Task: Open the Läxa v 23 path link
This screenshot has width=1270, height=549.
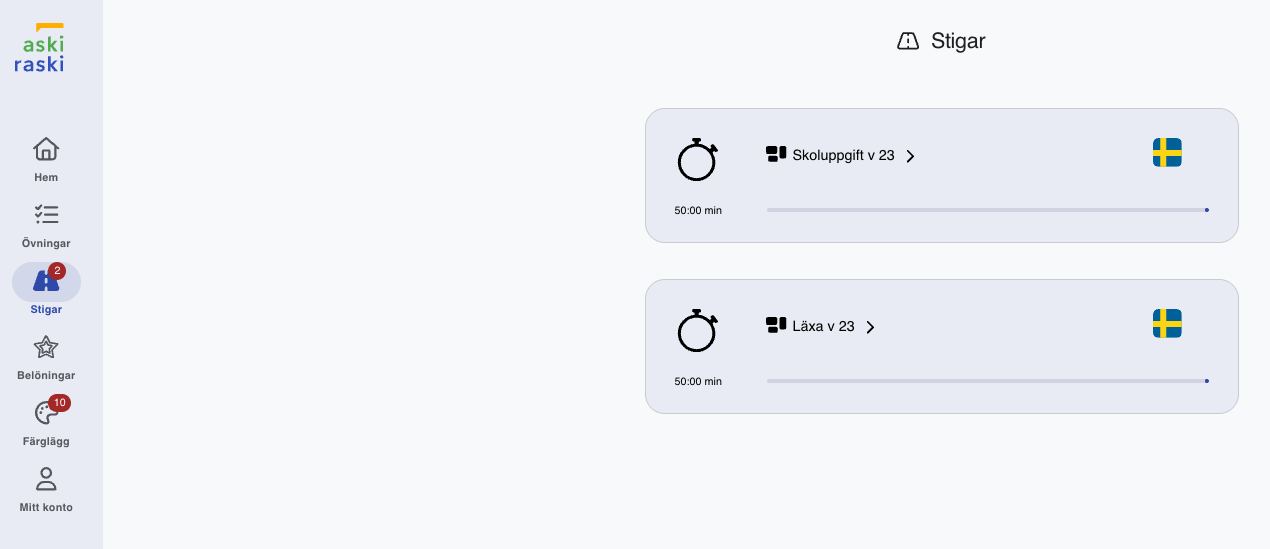Action: [822, 326]
